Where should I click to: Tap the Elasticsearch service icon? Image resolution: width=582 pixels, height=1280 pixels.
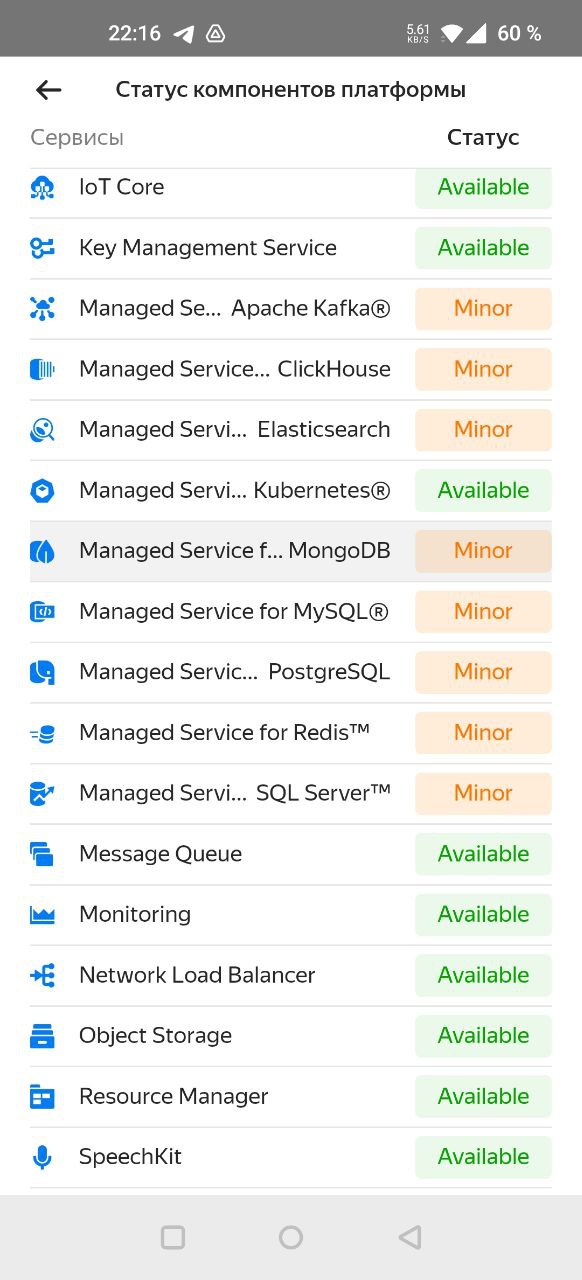[x=42, y=430]
